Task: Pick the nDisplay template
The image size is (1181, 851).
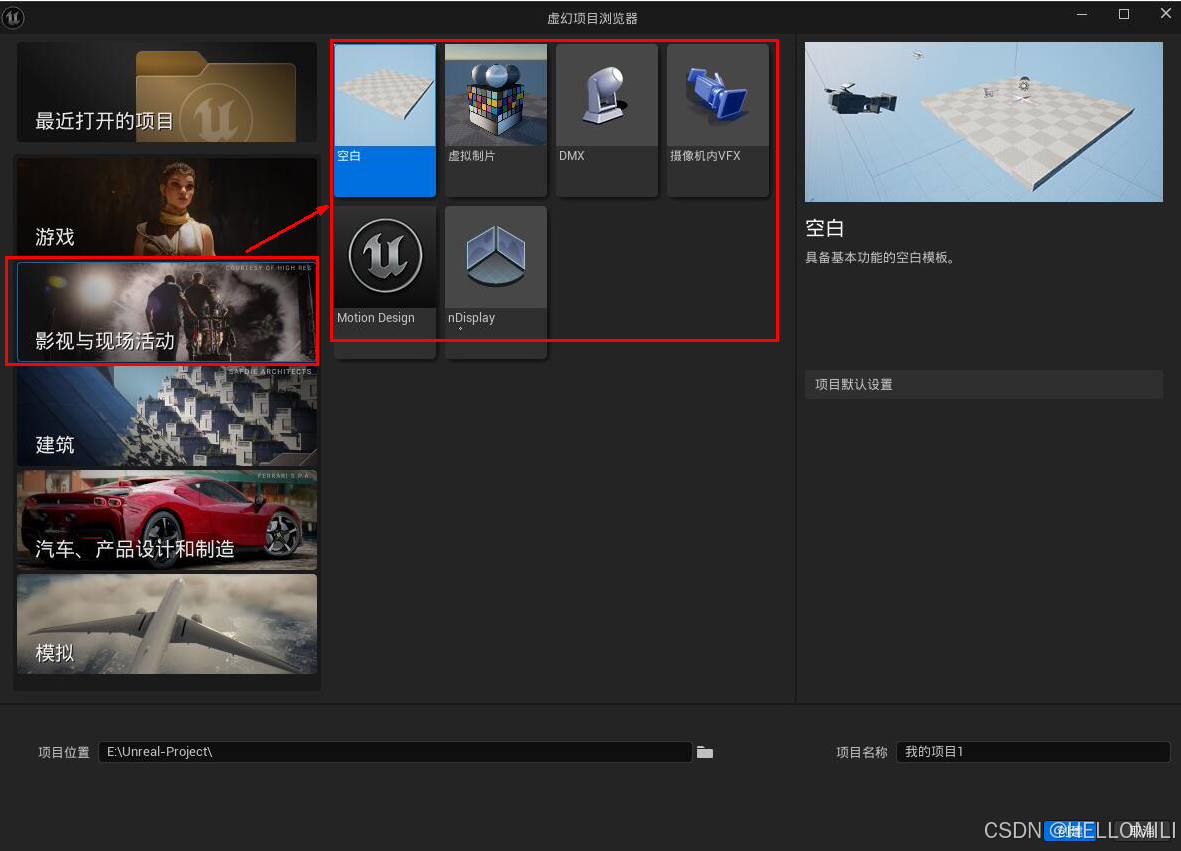Action: click(496, 282)
